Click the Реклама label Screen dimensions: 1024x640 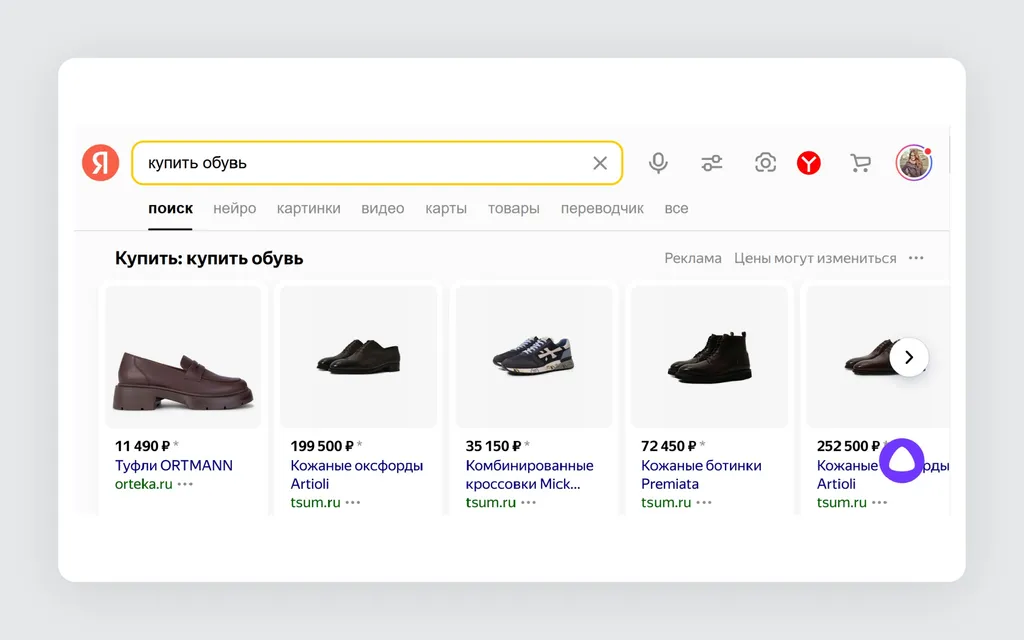click(693, 258)
